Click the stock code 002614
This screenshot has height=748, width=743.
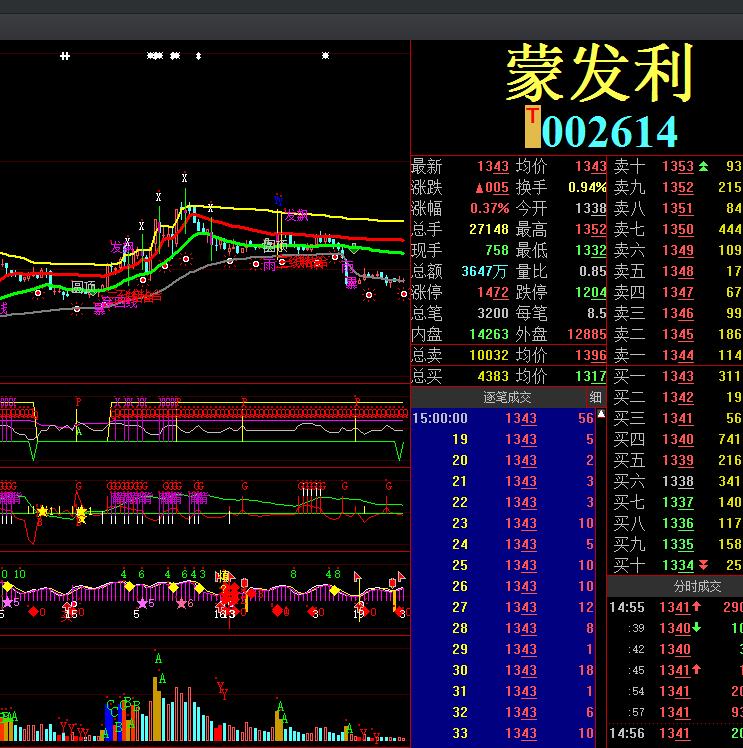tap(609, 131)
